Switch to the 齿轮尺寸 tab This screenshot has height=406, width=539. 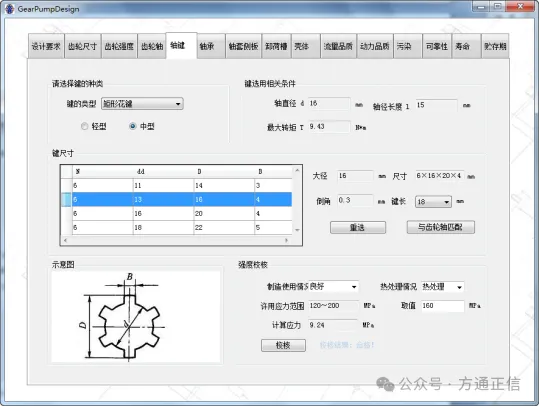point(82,46)
